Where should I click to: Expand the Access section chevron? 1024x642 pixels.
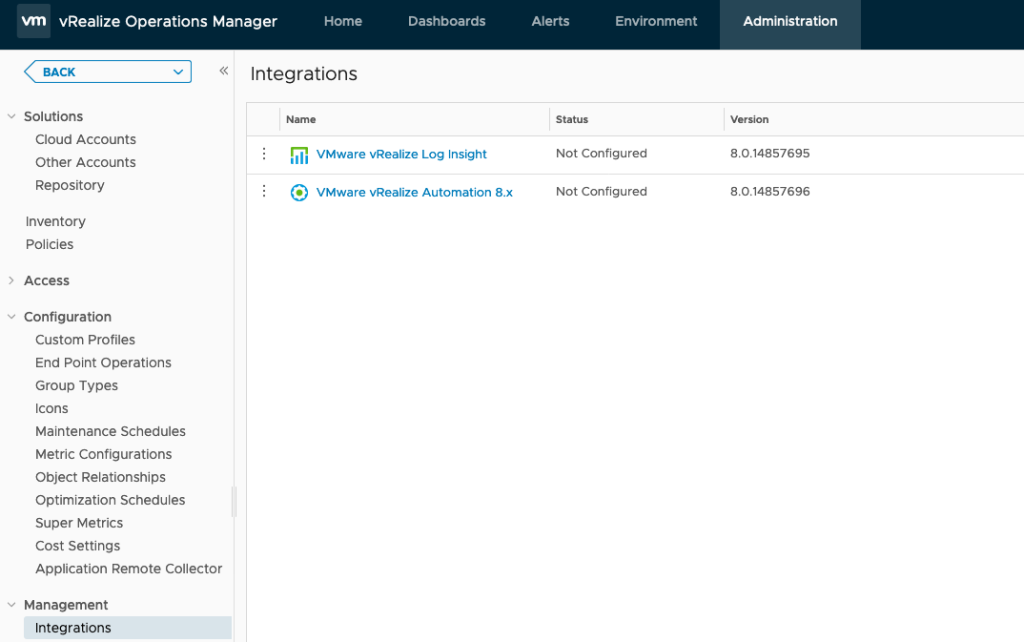pyautogui.click(x=11, y=280)
